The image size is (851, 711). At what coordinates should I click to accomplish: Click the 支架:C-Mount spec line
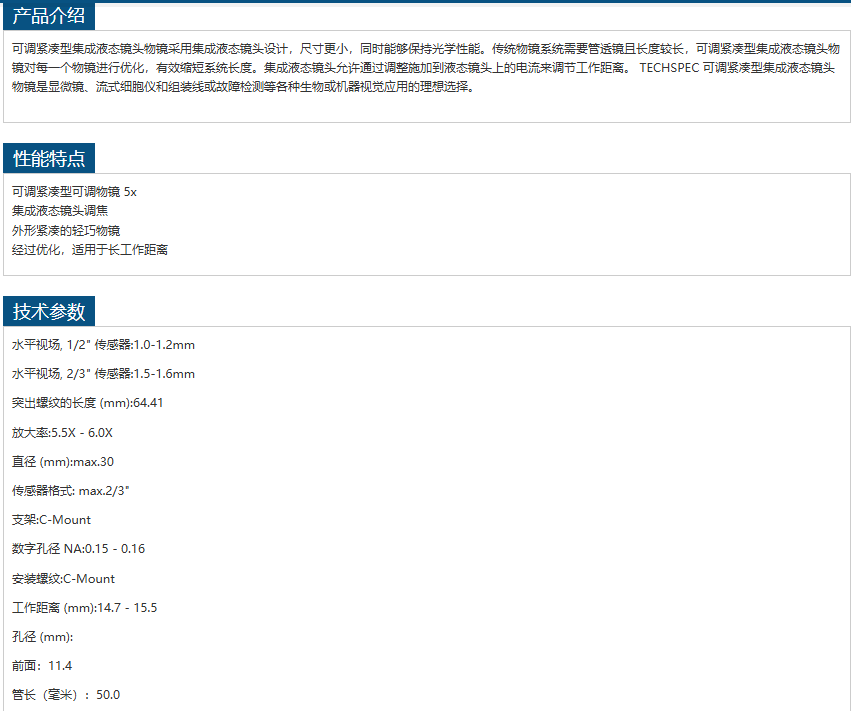coord(51,520)
